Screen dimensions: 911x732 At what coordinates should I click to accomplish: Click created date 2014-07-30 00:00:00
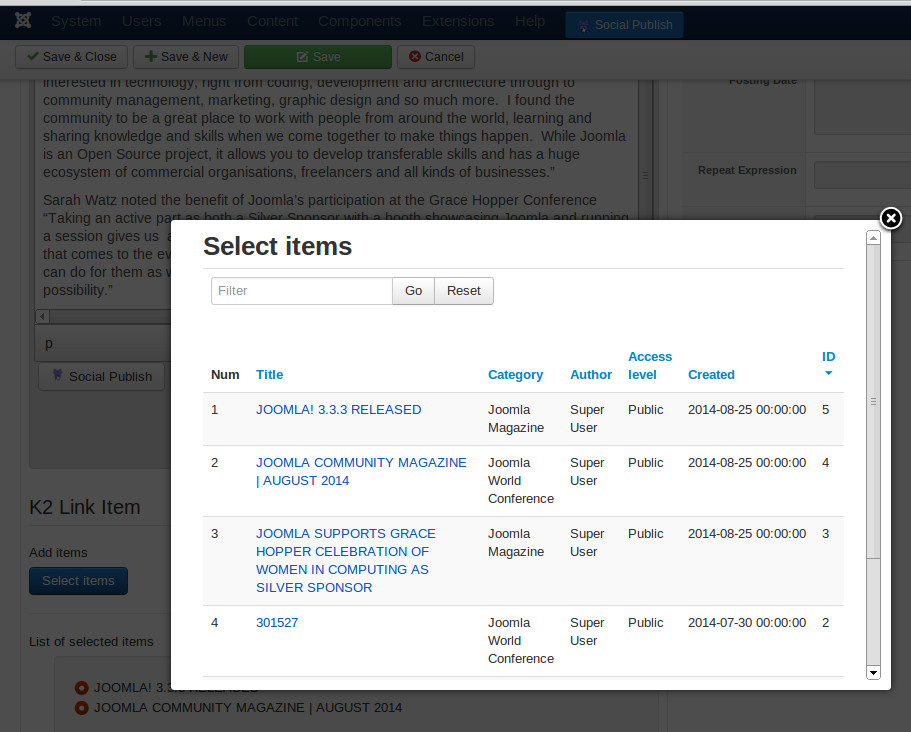click(x=747, y=623)
